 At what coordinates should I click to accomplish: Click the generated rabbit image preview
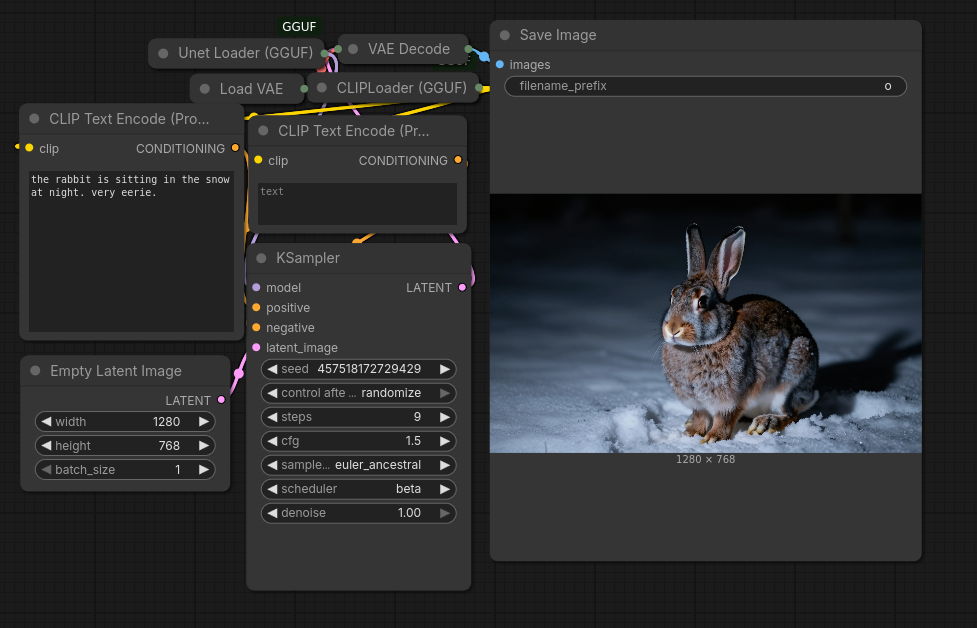pyautogui.click(x=705, y=323)
